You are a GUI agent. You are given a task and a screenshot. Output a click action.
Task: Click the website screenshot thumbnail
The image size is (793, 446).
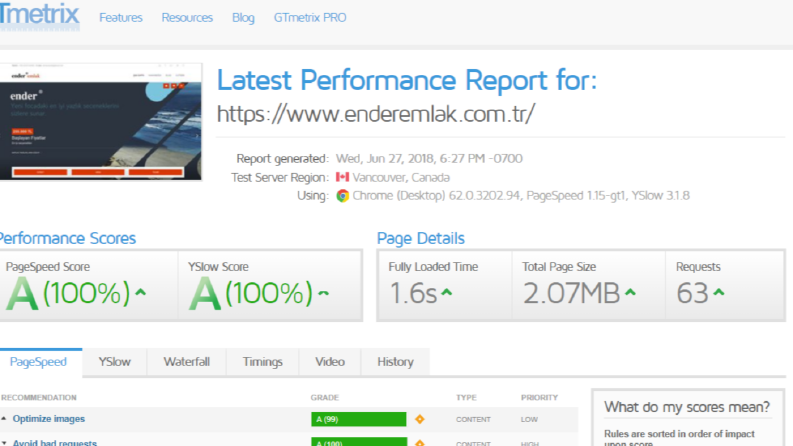click(101, 121)
